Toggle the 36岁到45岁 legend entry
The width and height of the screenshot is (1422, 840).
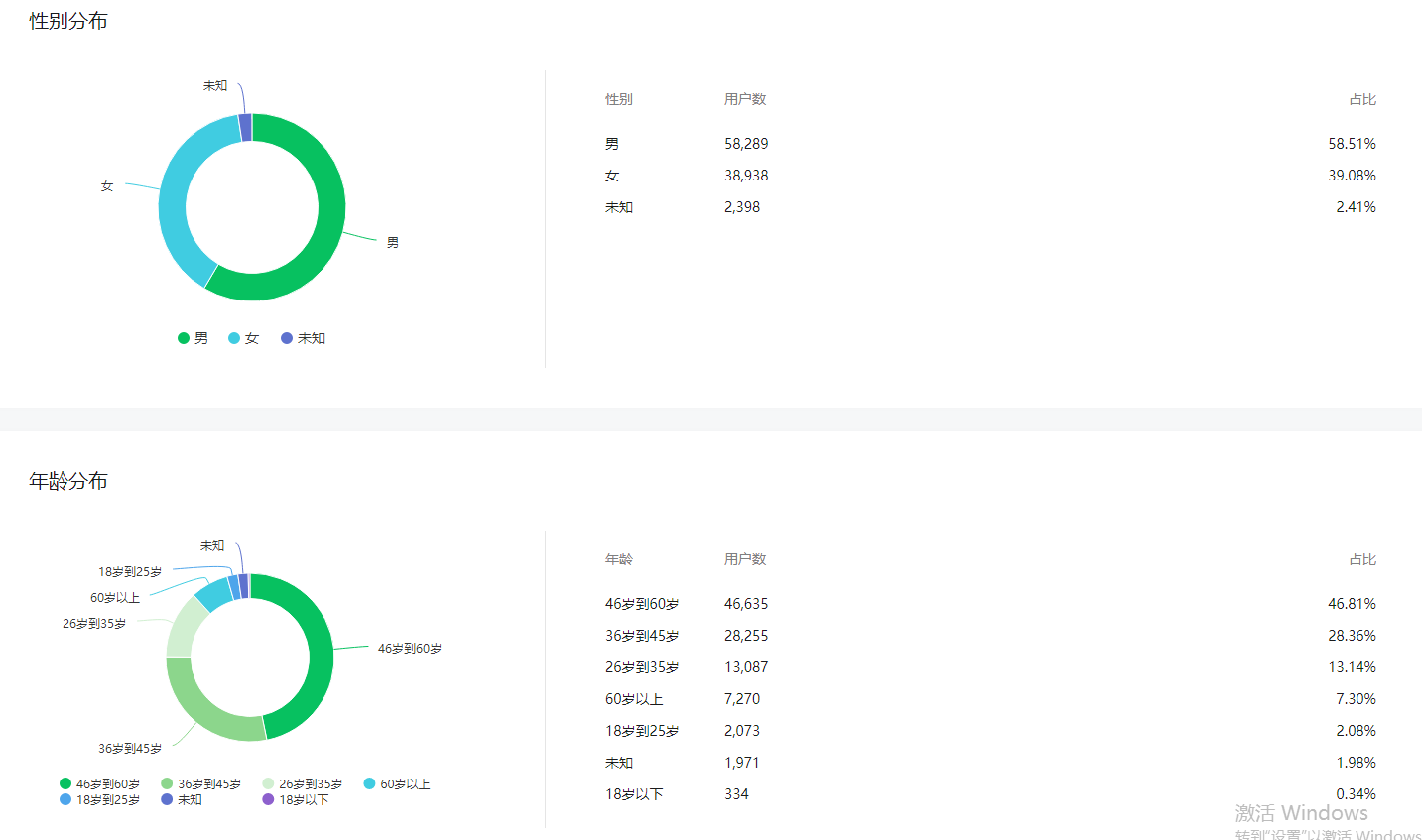coord(200,783)
